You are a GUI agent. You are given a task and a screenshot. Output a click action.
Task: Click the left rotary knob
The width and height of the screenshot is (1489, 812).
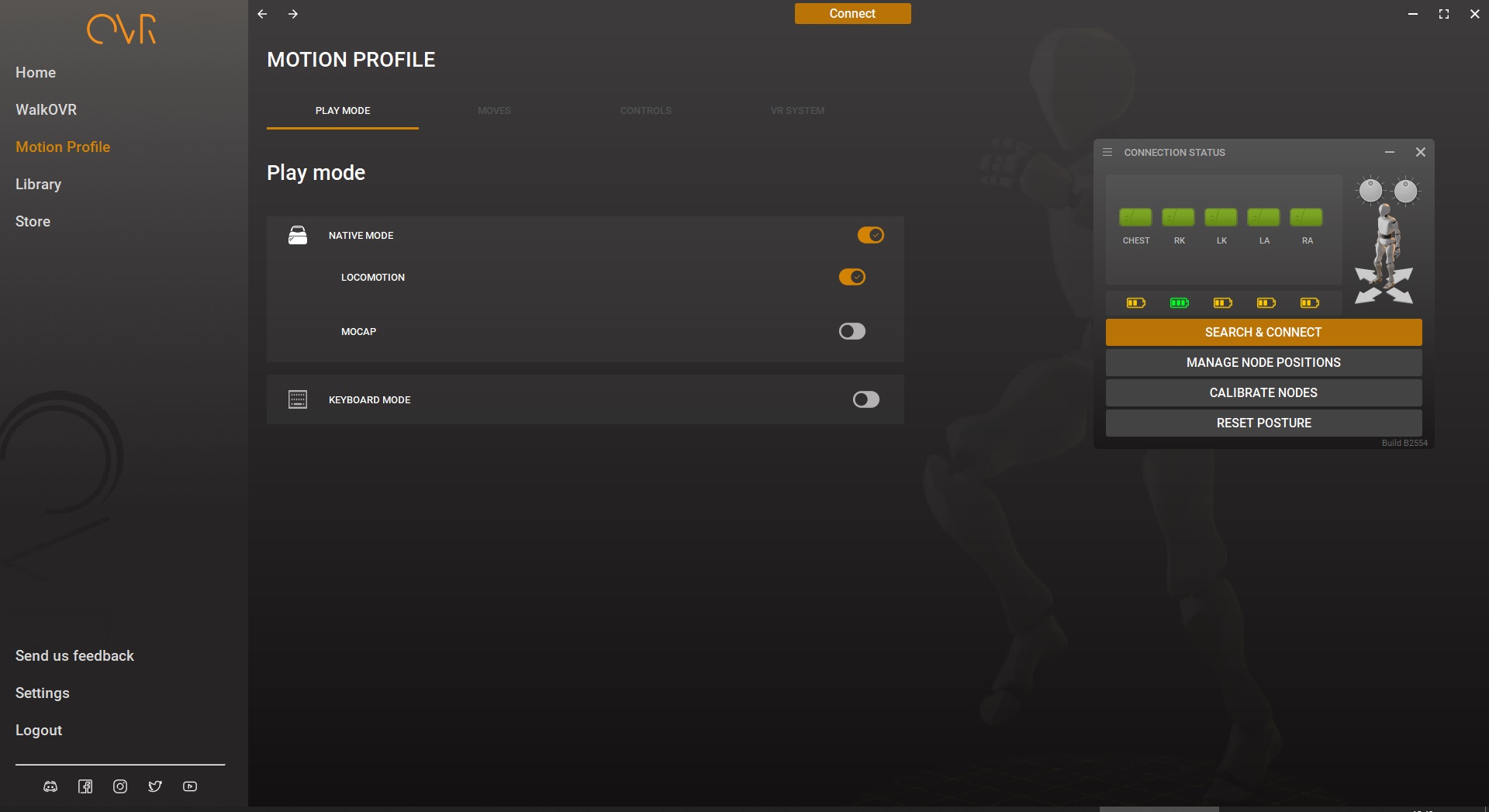click(x=1370, y=191)
